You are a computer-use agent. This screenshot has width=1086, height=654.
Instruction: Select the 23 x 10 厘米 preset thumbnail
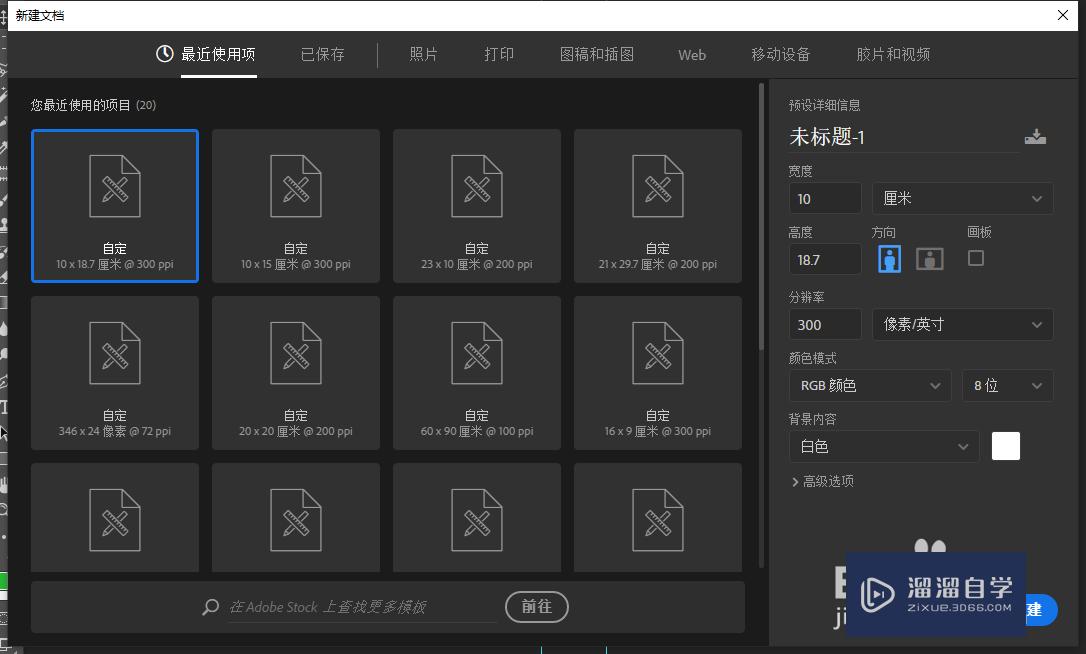point(476,205)
